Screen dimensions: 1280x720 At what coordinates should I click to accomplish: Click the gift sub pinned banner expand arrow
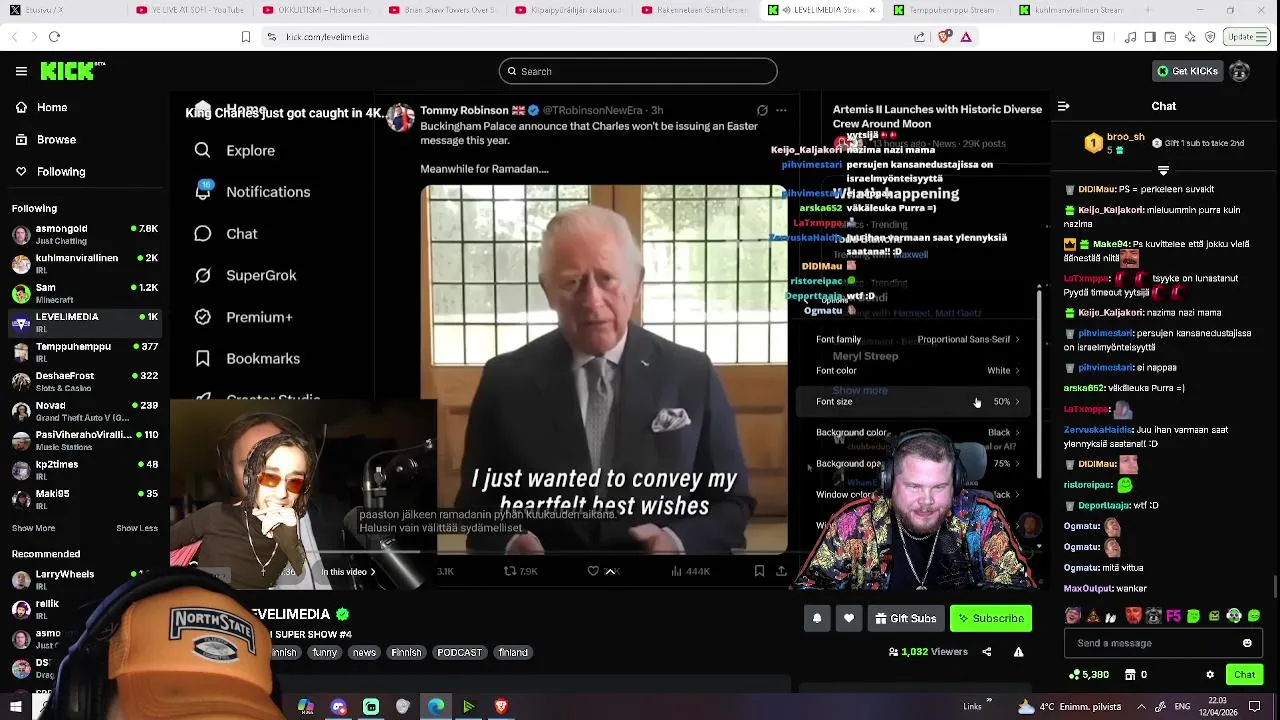pyautogui.click(x=1163, y=171)
